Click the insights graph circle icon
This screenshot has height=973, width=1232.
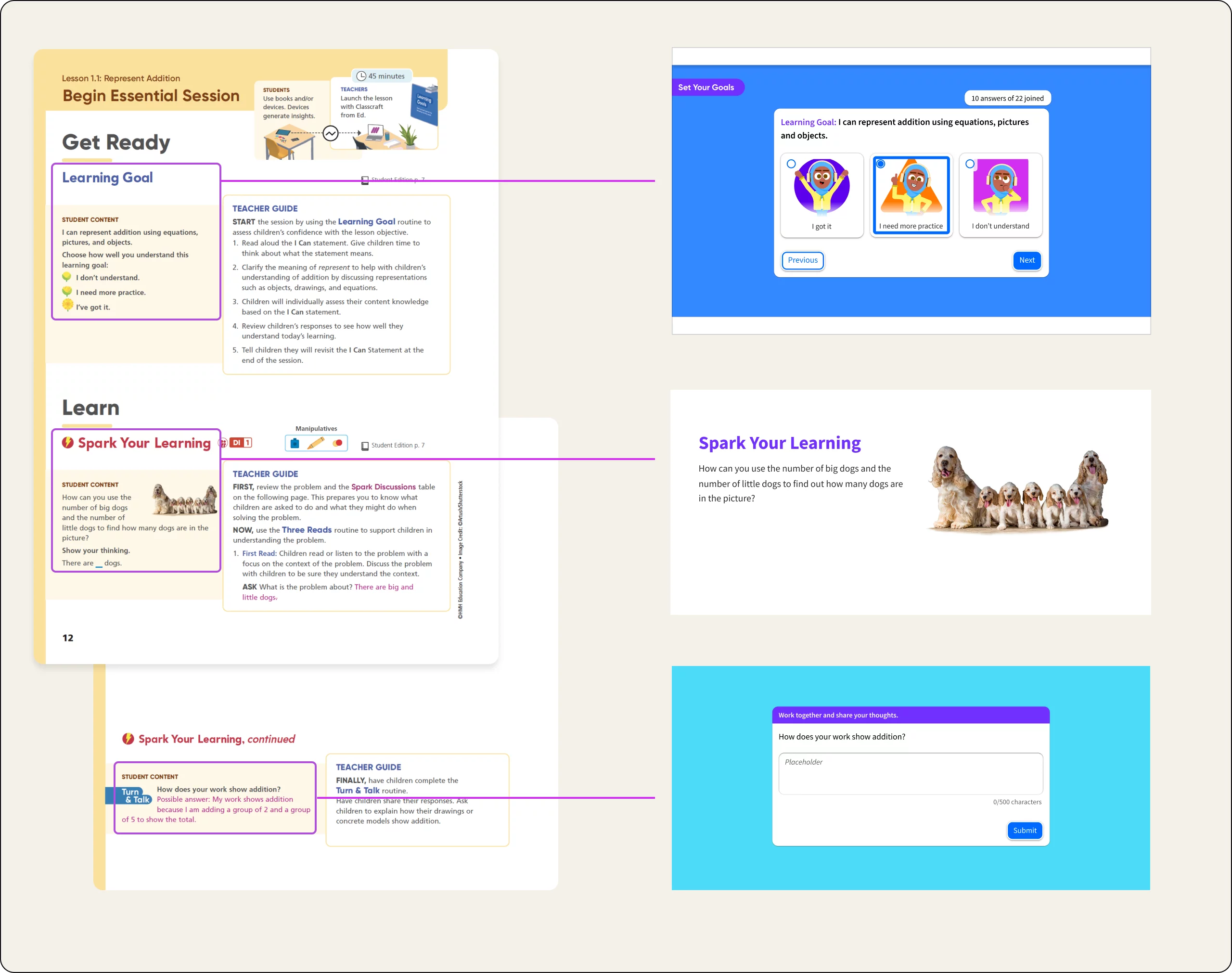(330, 133)
